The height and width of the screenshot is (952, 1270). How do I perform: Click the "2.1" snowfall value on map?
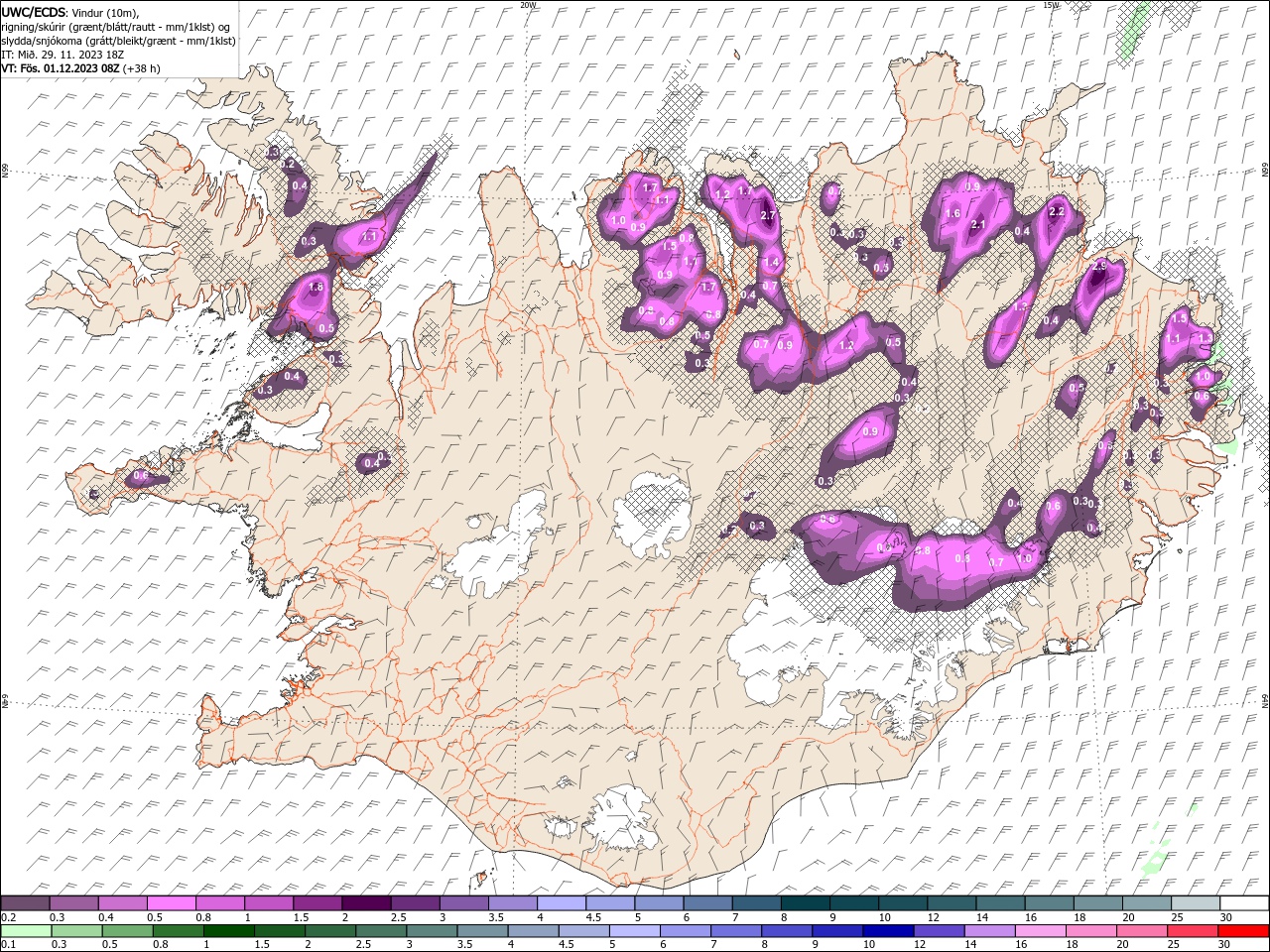pyautogui.click(x=977, y=225)
